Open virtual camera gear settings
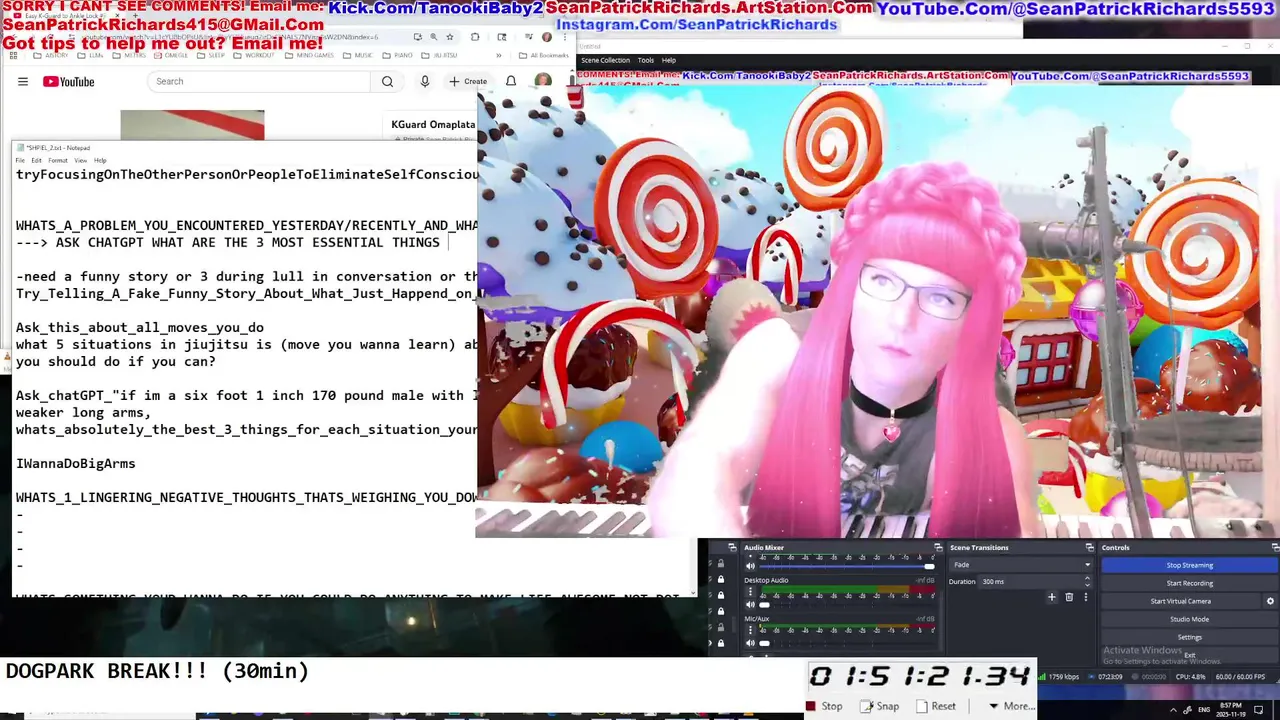This screenshot has height=720, width=1280. coord(1270,601)
